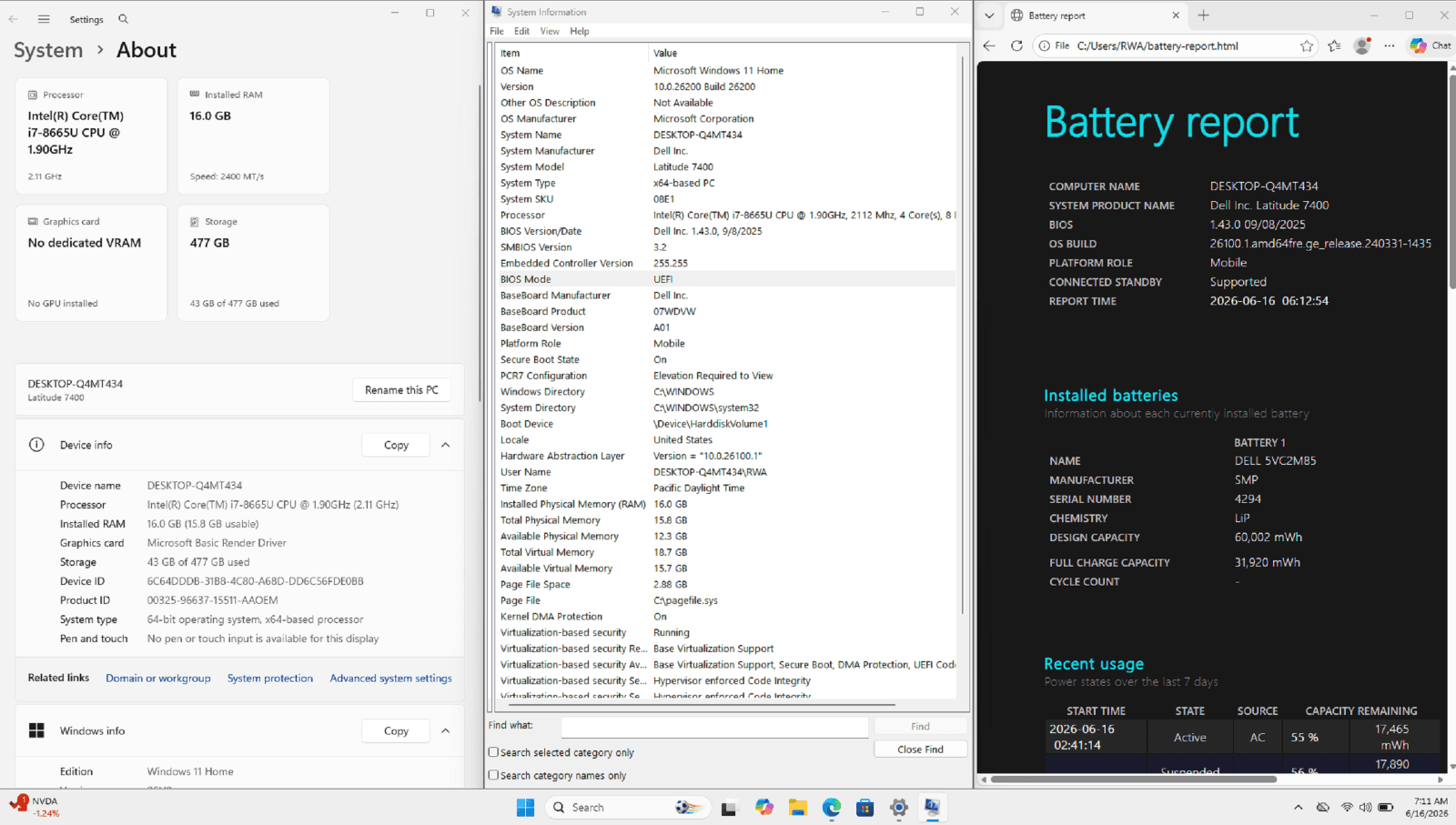Select the BIOS Mode row

(x=726, y=279)
